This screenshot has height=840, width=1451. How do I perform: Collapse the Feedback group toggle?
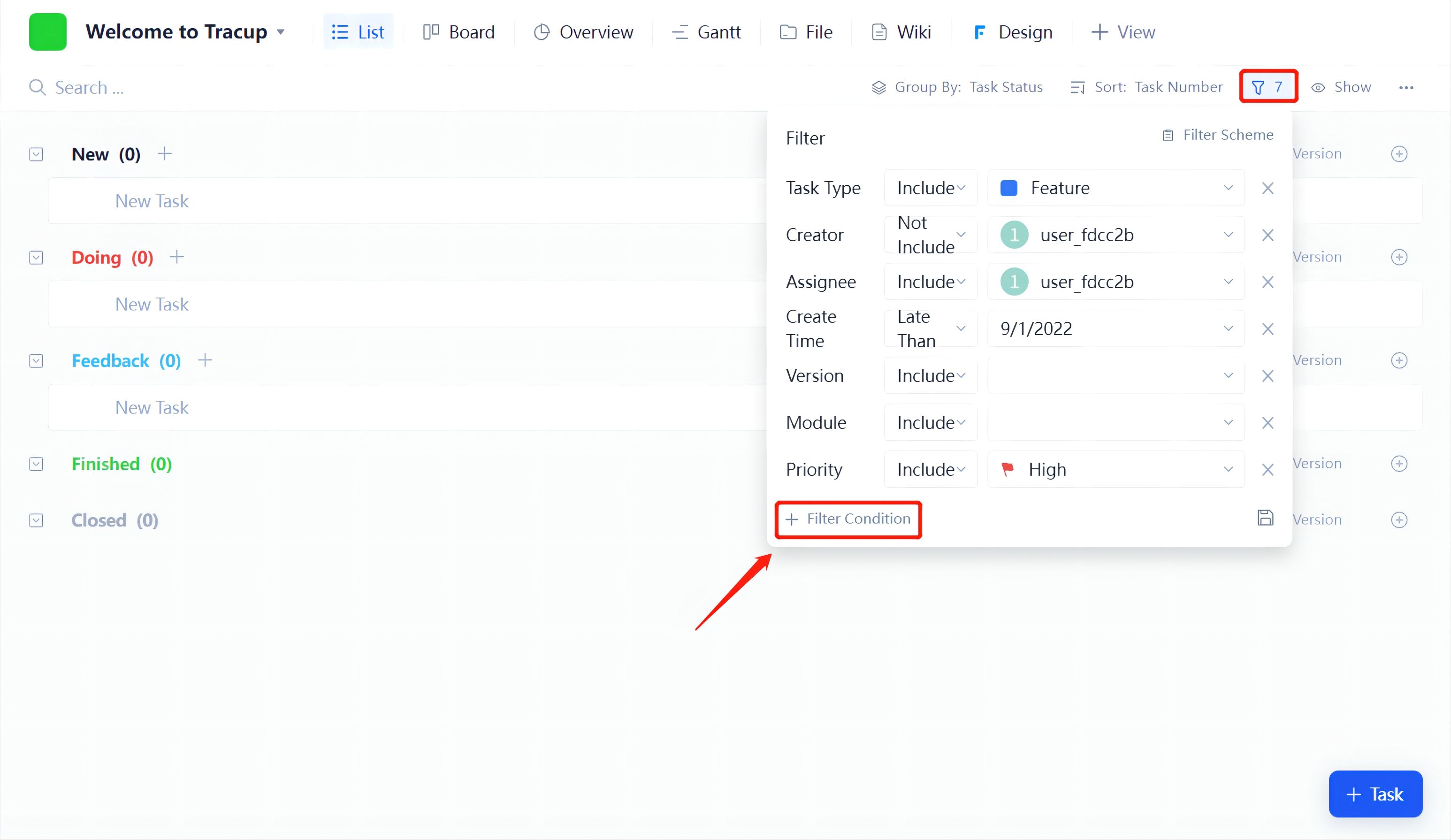36,361
